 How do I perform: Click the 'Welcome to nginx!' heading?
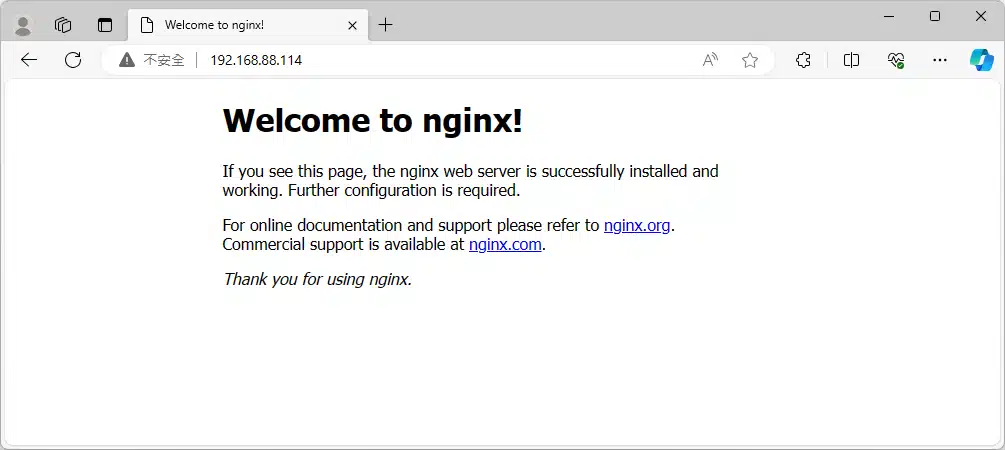[x=372, y=120]
